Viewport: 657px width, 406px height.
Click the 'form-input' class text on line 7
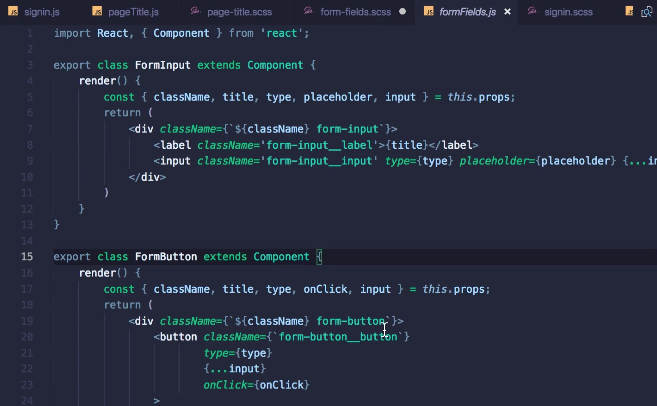(x=347, y=129)
